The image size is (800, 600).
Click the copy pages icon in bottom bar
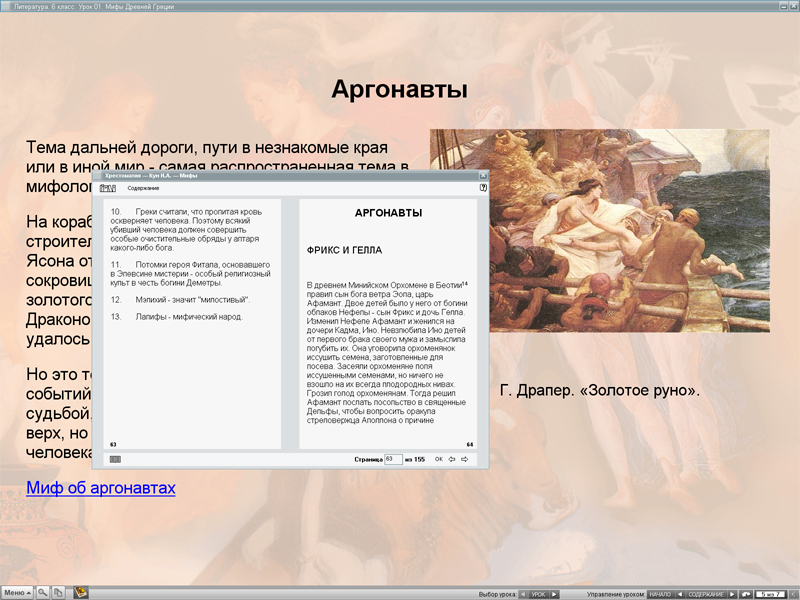click(58, 592)
